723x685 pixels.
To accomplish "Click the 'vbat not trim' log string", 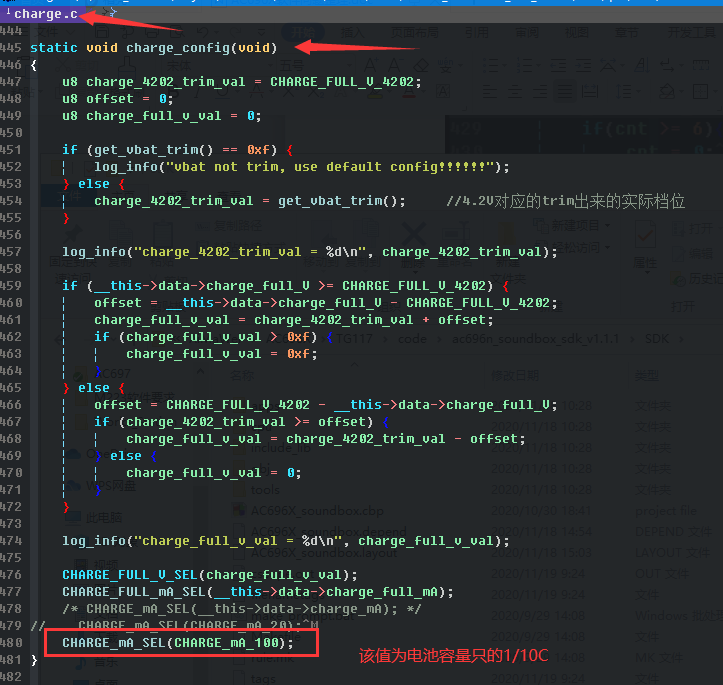I will tap(330, 167).
